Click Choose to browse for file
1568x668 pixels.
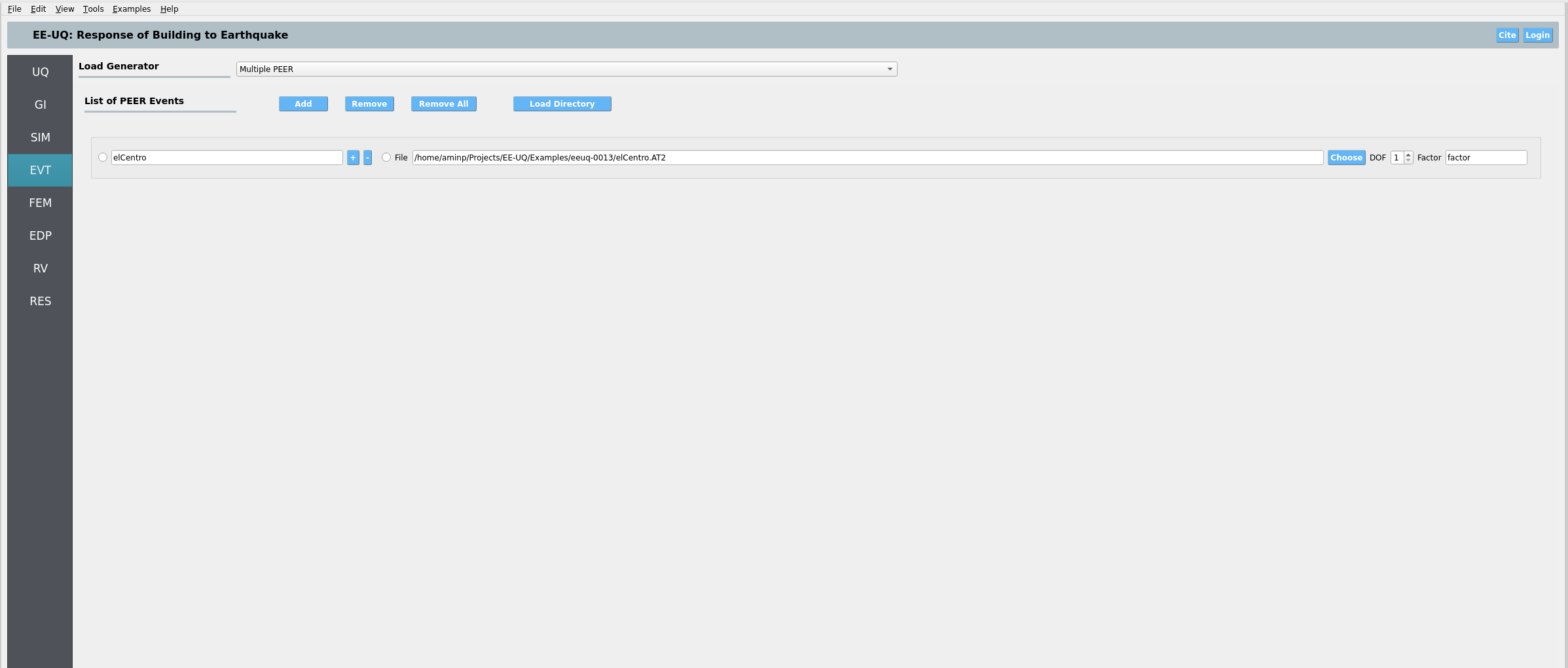click(x=1346, y=158)
